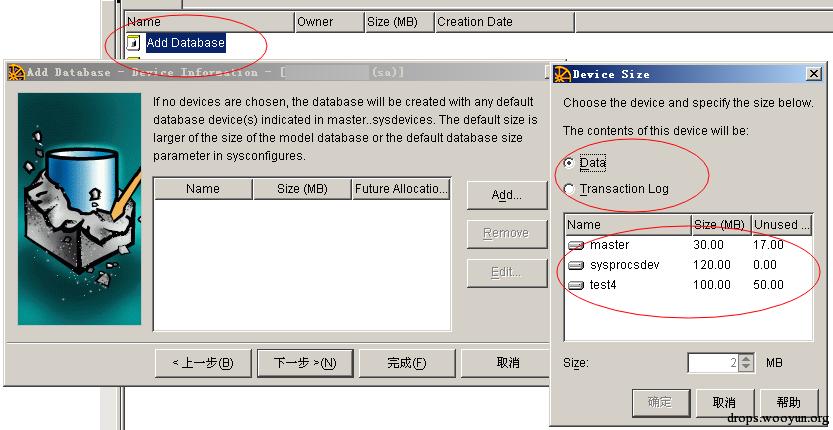Choose the Transaction Log radio option
This screenshot has height=430, width=833.
(x=570, y=189)
